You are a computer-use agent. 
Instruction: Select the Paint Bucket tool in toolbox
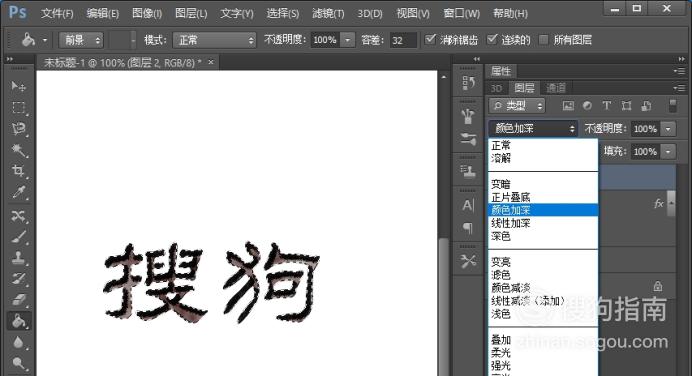pyautogui.click(x=18, y=321)
